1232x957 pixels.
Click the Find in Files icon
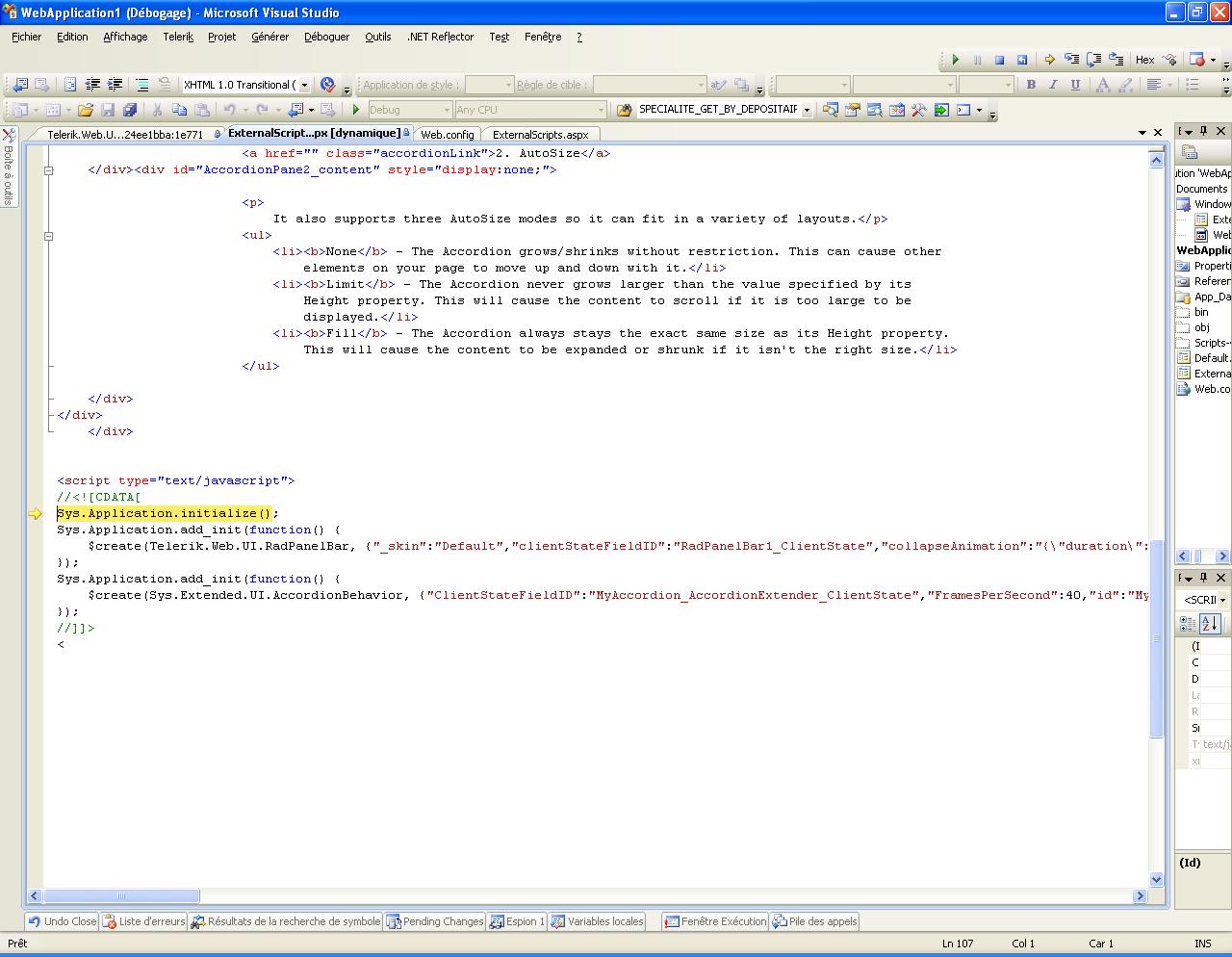click(624, 110)
